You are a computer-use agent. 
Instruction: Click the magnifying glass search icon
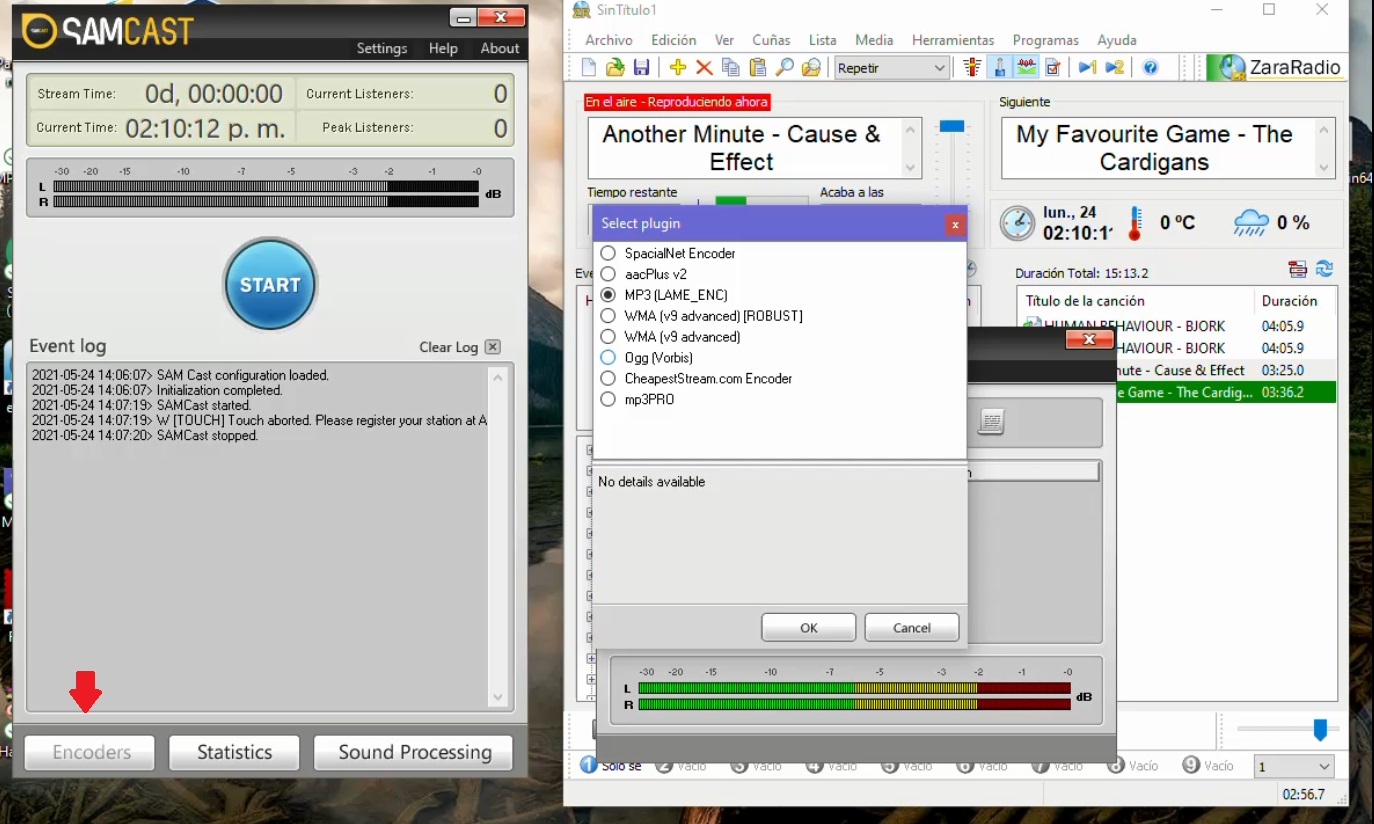click(x=785, y=67)
